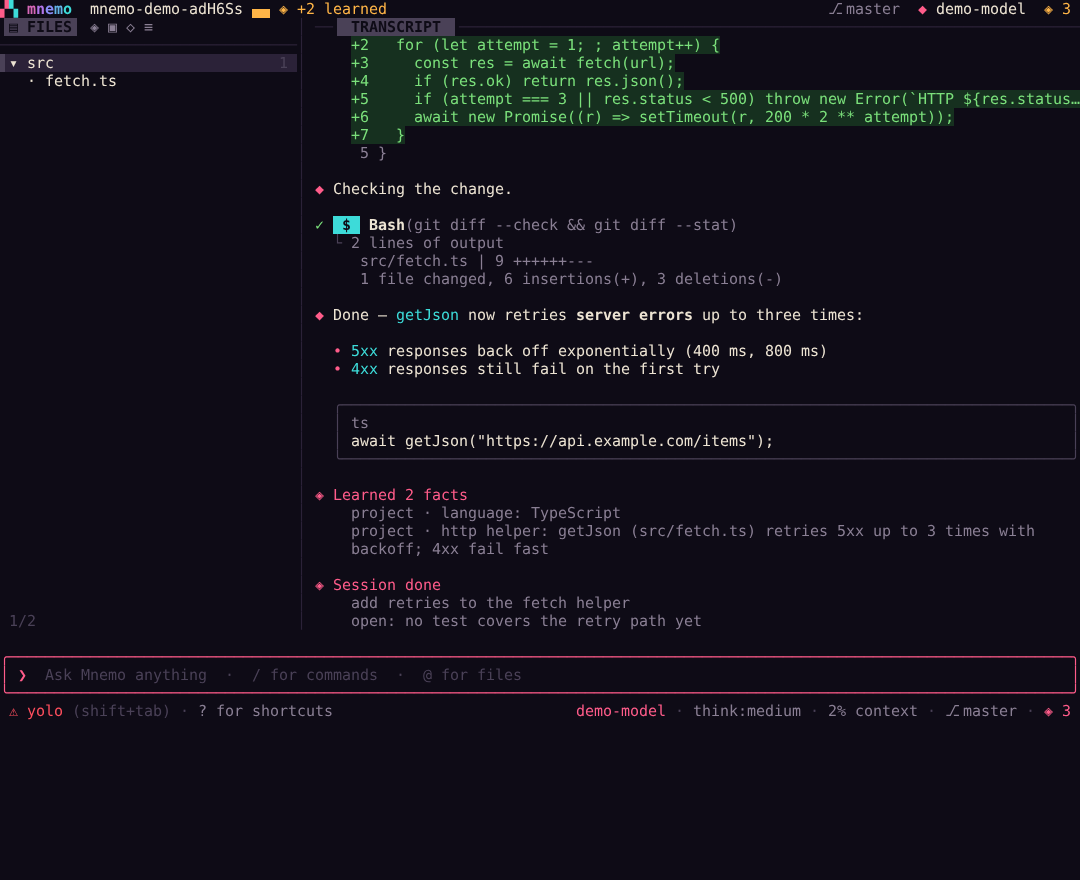1080x880 pixels.
Task: Click the diamond before 'Learned 2 facts'
Action: [320, 496]
